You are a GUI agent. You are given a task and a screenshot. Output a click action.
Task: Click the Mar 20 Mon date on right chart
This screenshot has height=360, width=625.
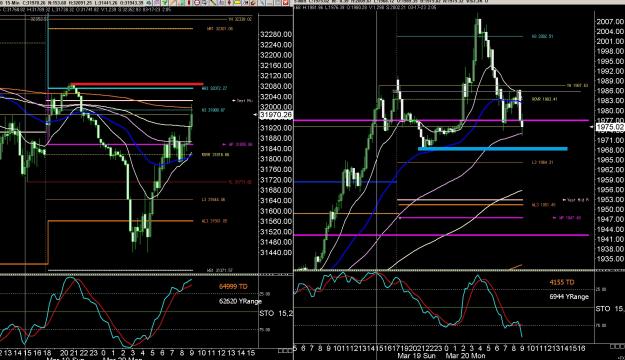pyautogui.click(x=465, y=355)
